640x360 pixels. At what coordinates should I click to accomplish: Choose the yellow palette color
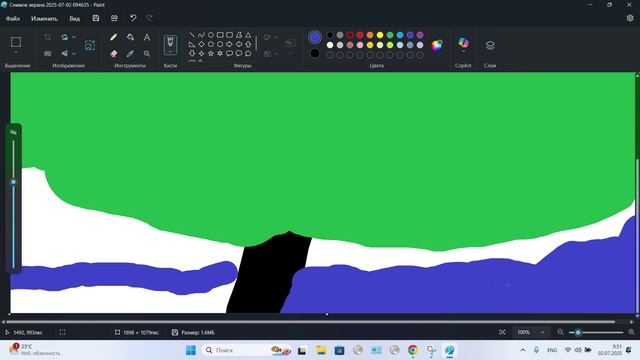[380, 35]
